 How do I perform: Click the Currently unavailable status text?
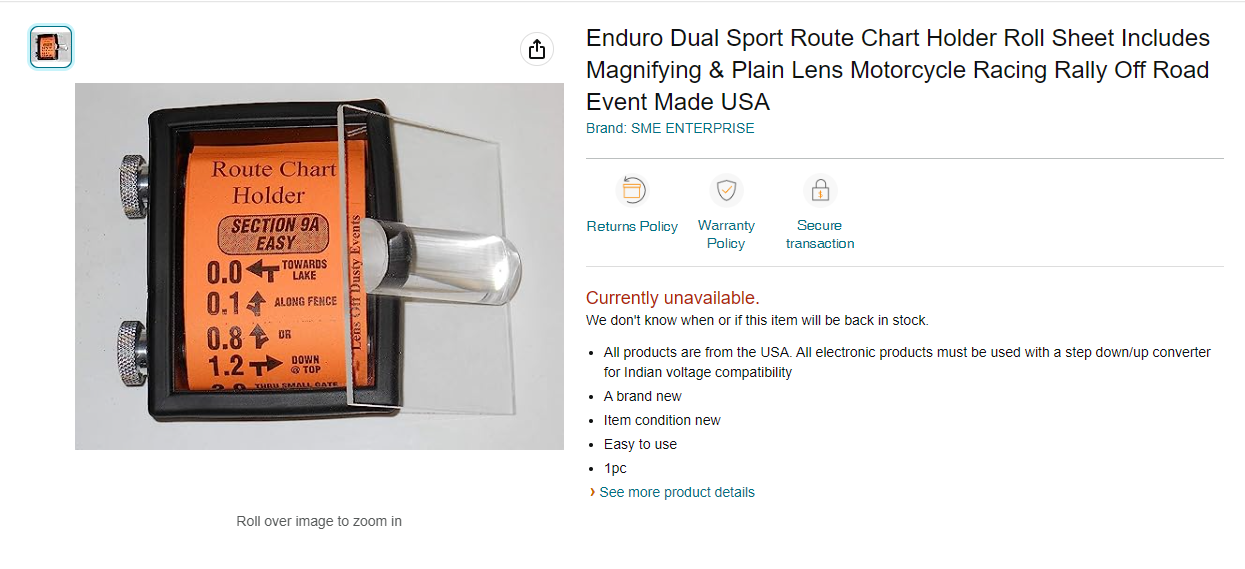click(x=673, y=298)
